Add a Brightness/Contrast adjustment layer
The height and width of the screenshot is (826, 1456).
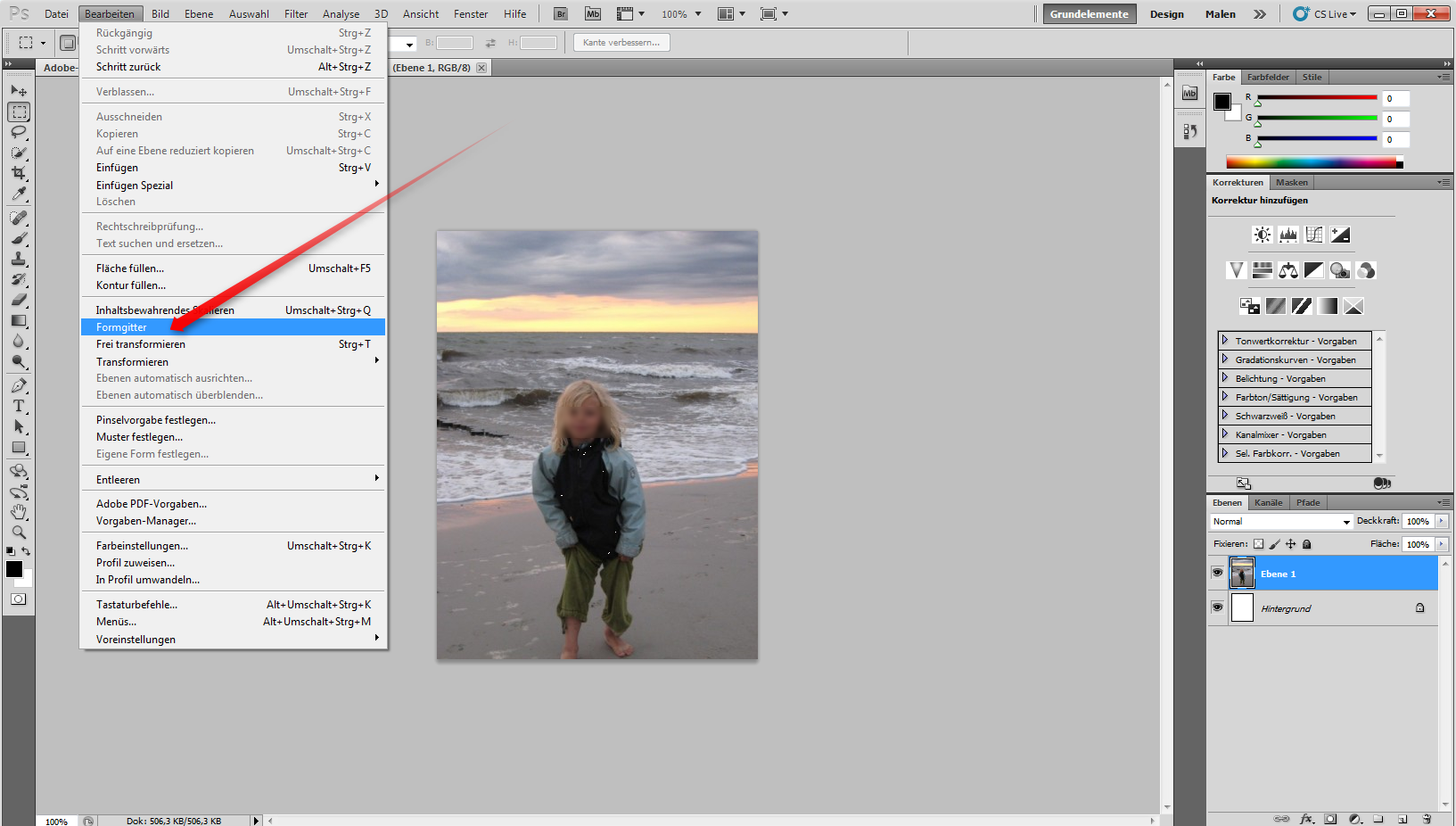pyautogui.click(x=1262, y=235)
